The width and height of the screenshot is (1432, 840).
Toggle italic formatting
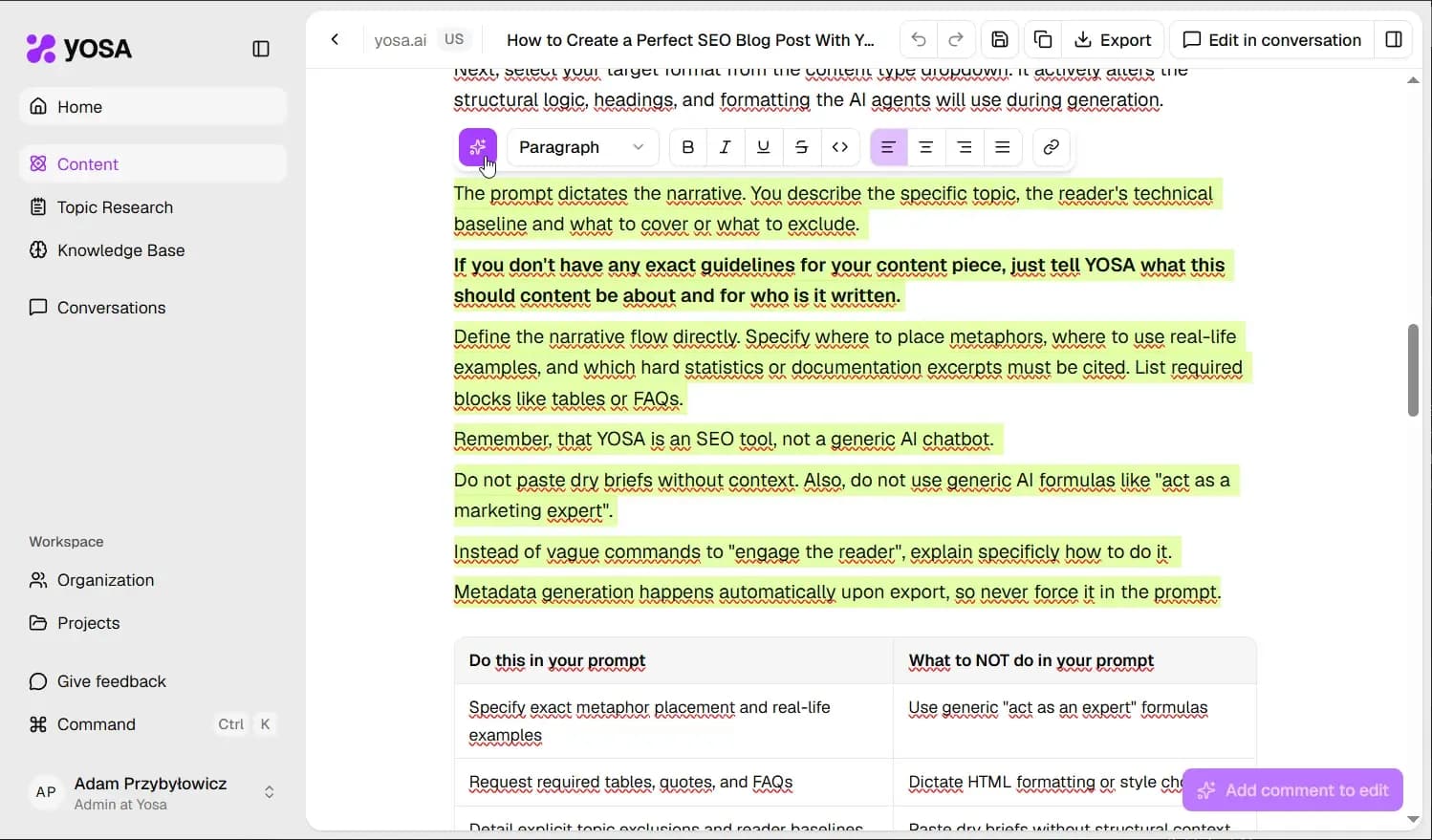(x=726, y=147)
